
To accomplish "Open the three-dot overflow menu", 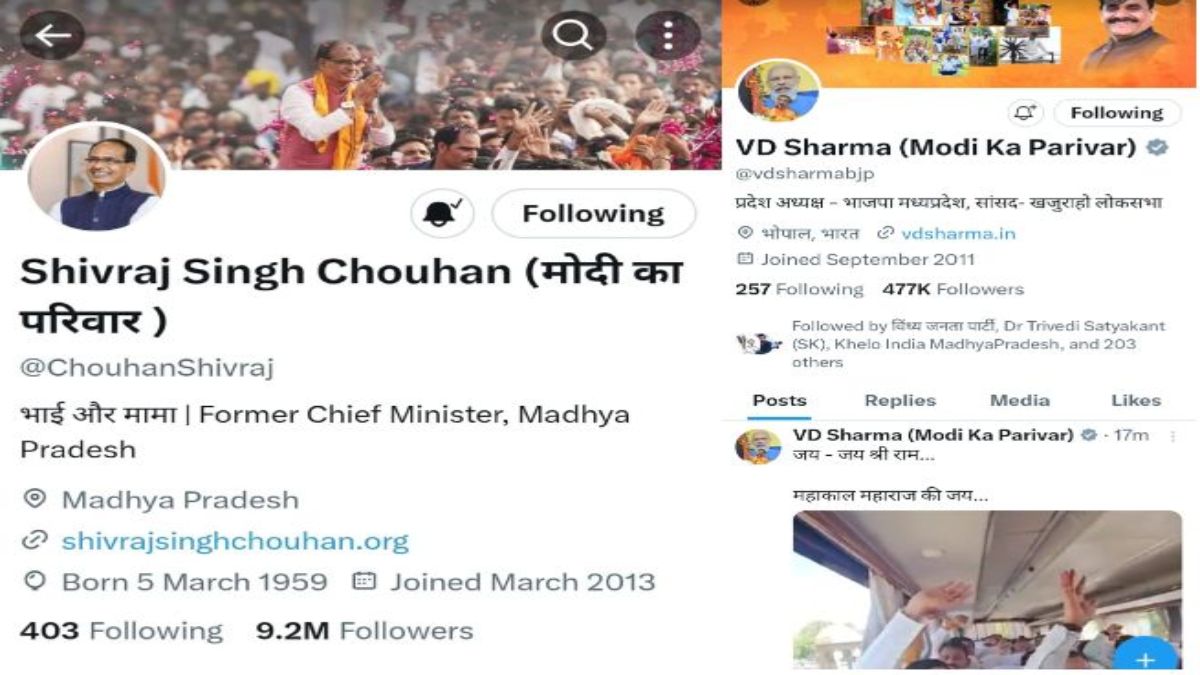I will pos(668,36).
